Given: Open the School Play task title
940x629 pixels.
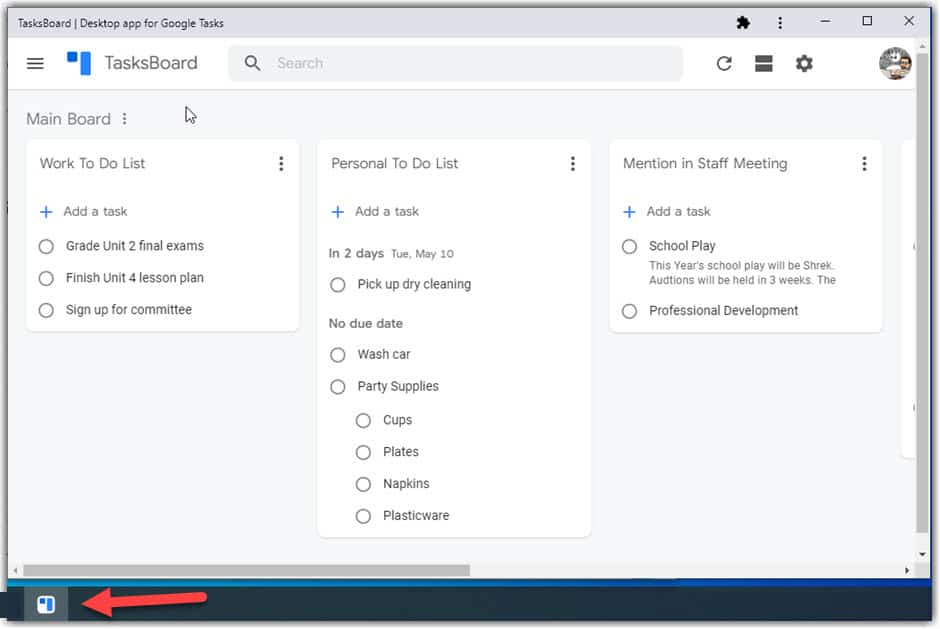Looking at the screenshot, I should pos(682,246).
